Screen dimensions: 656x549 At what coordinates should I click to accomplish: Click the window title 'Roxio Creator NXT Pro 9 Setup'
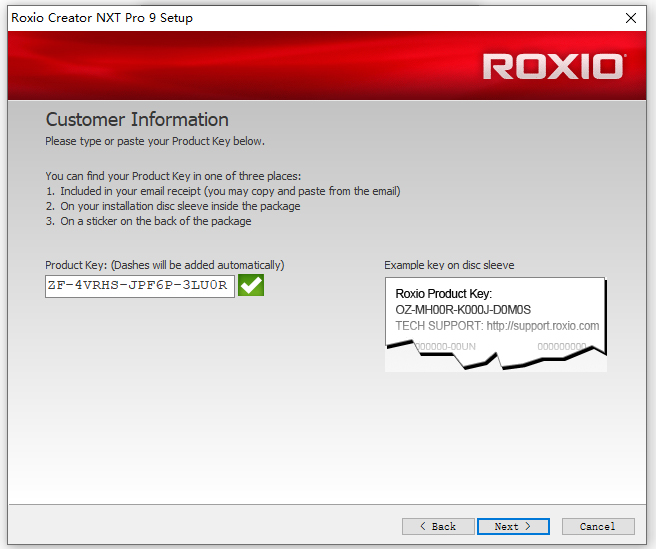point(102,18)
